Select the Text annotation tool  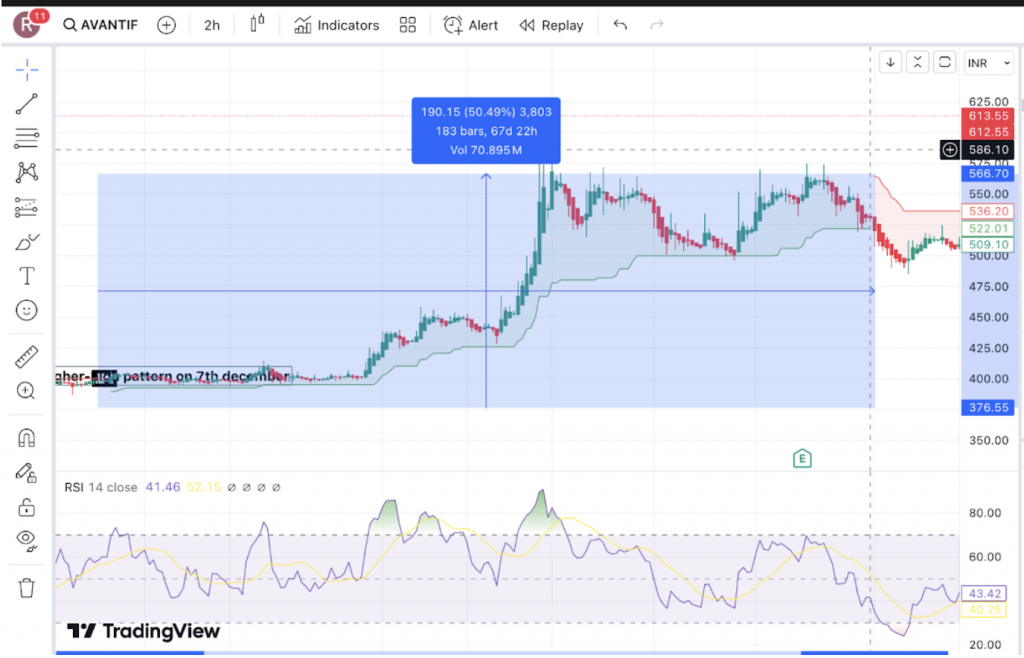coord(26,275)
